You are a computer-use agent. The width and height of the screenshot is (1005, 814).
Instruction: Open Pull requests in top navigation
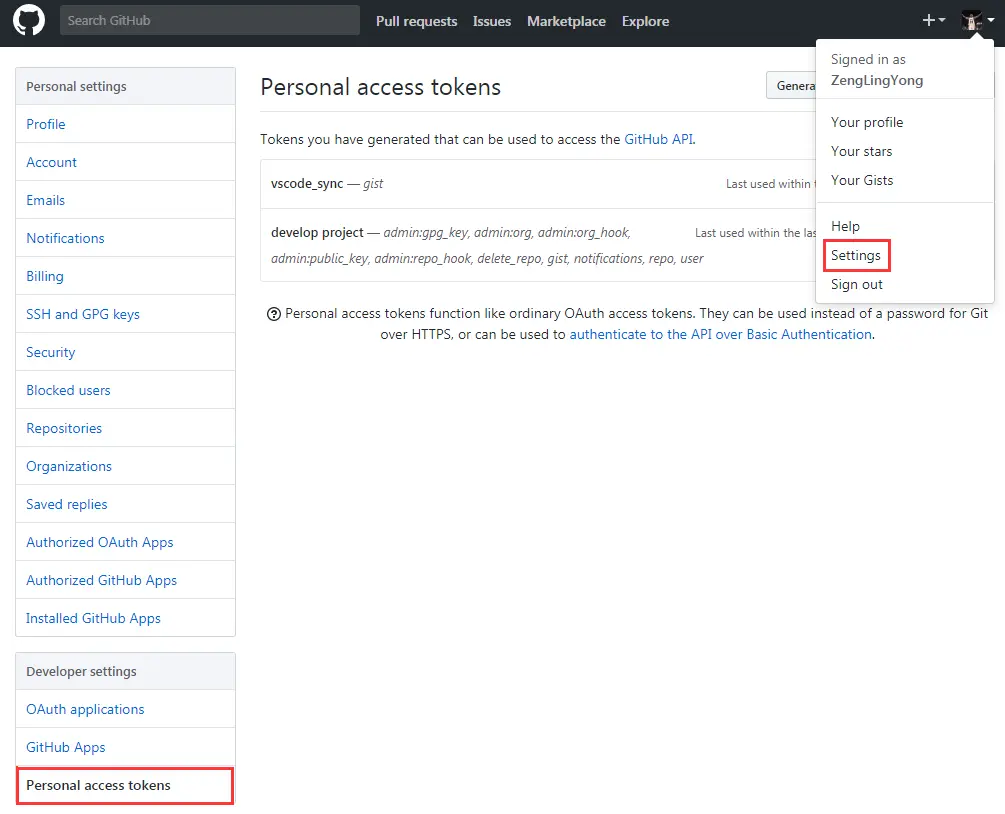416,21
